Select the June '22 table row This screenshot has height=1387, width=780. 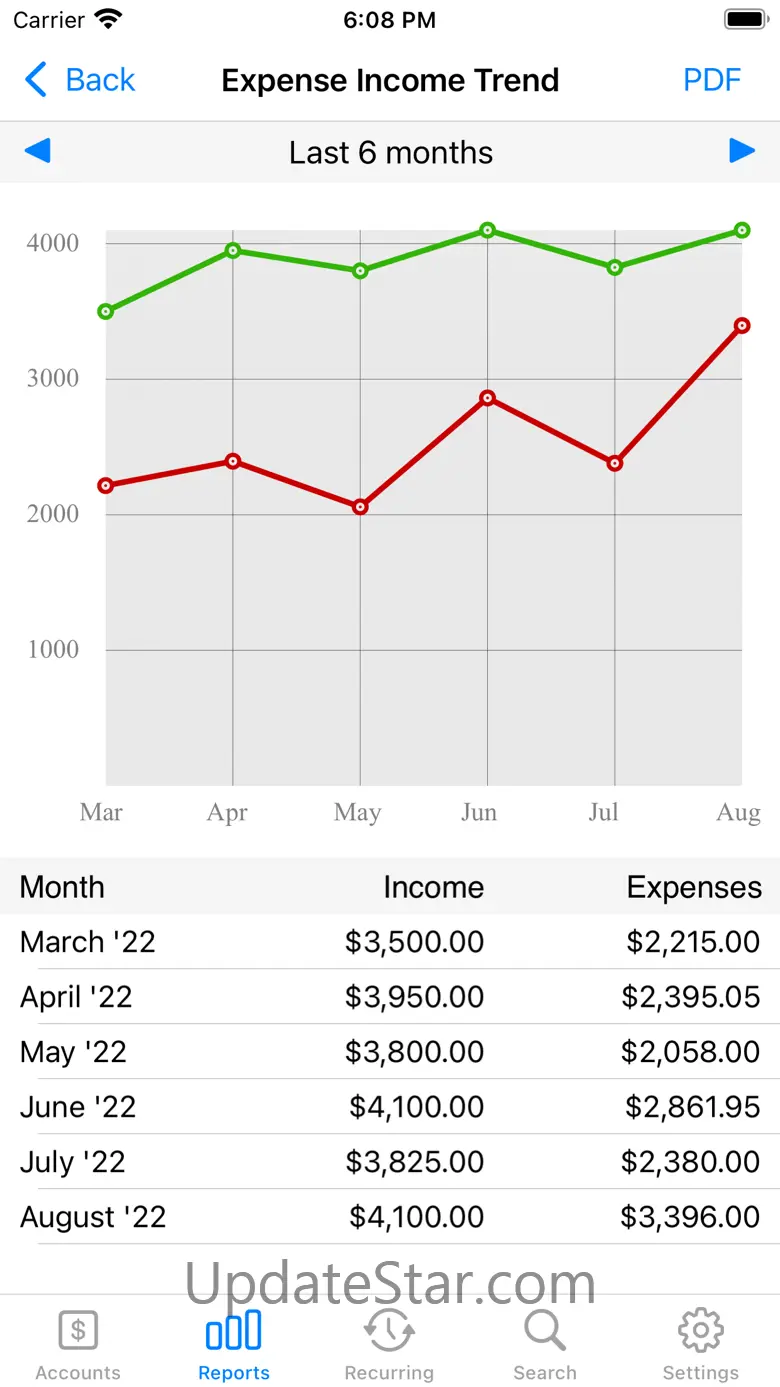(x=390, y=1107)
